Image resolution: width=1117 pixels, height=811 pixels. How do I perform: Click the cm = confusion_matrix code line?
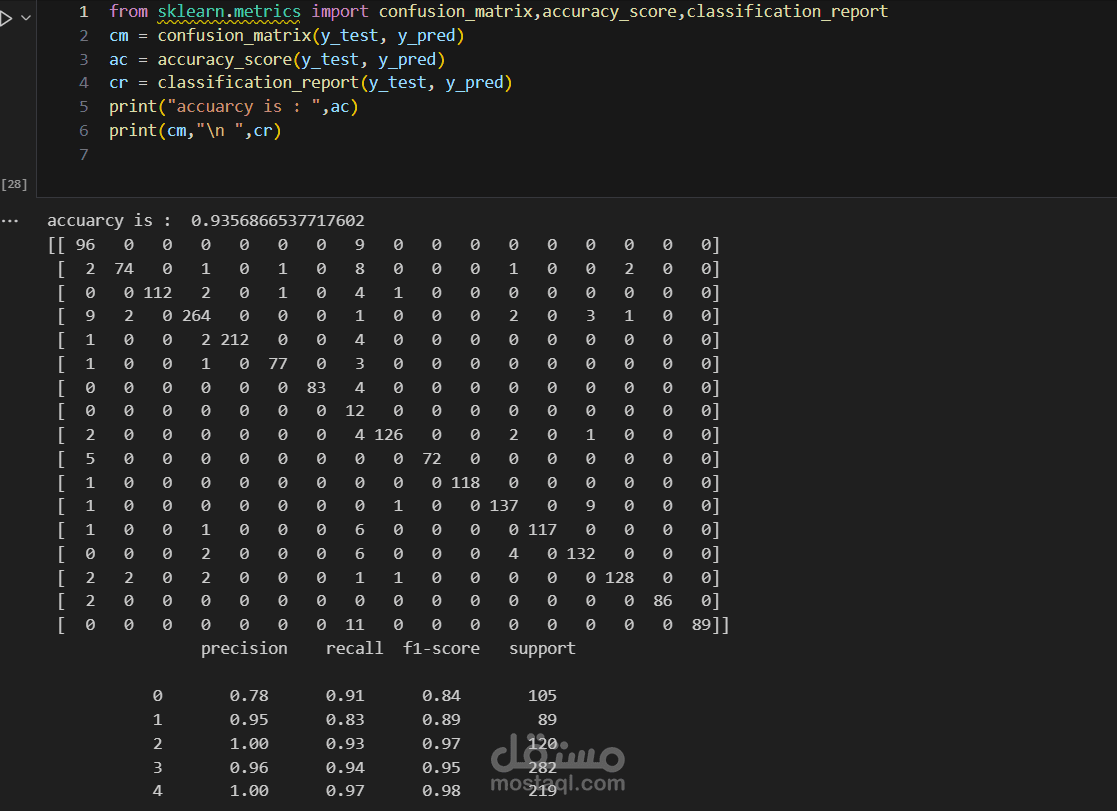coord(286,36)
